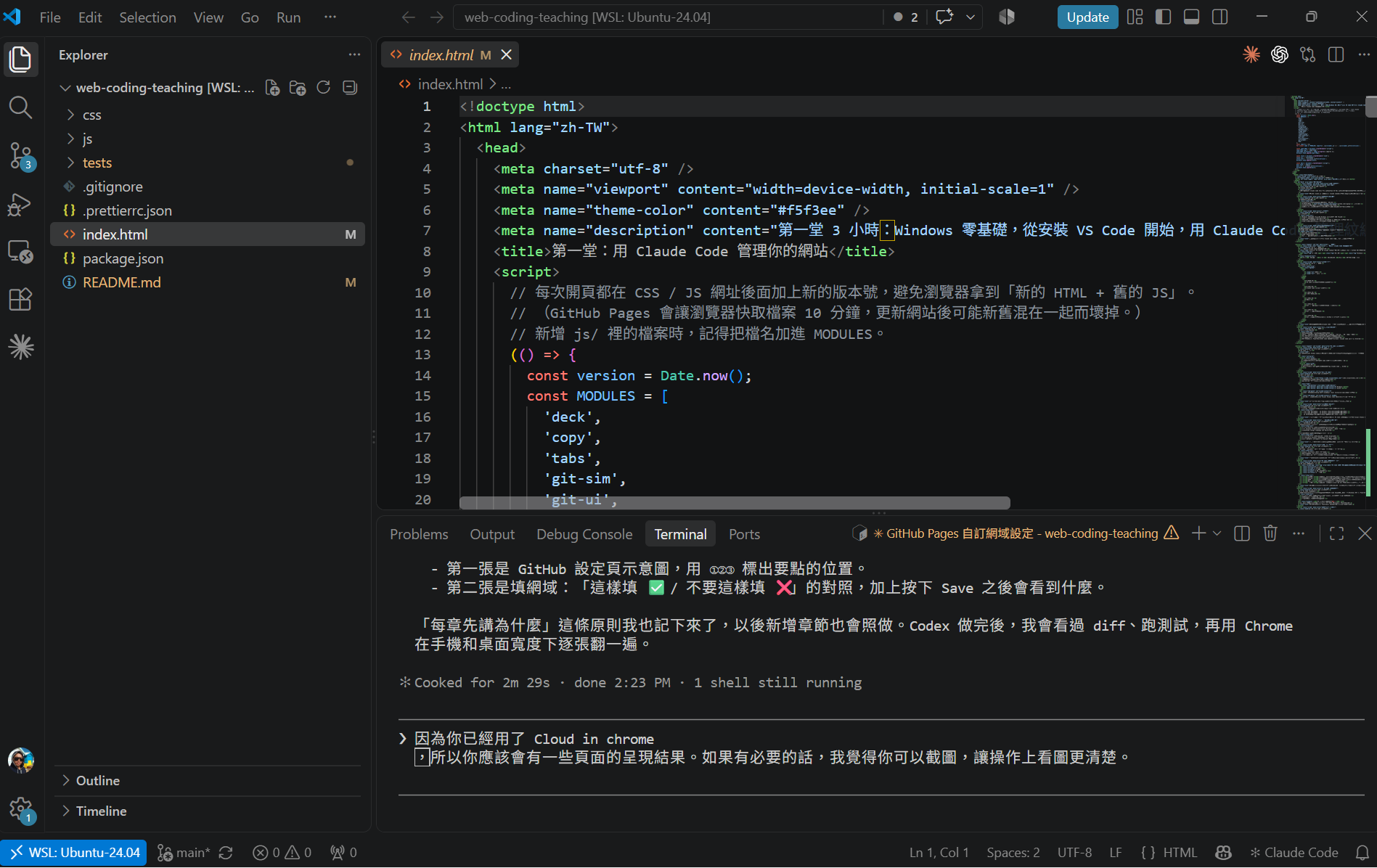
Task: Split the terminal pane
Action: (x=1242, y=533)
